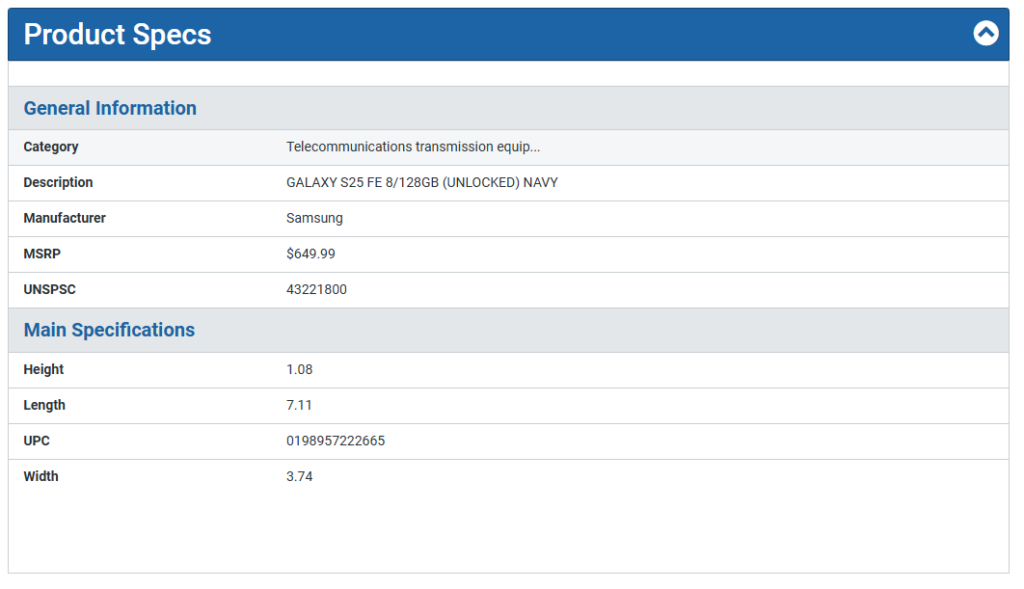Select the UNSPSC row label
This screenshot has height=589, width=1024.
click(x=49, y=290)
